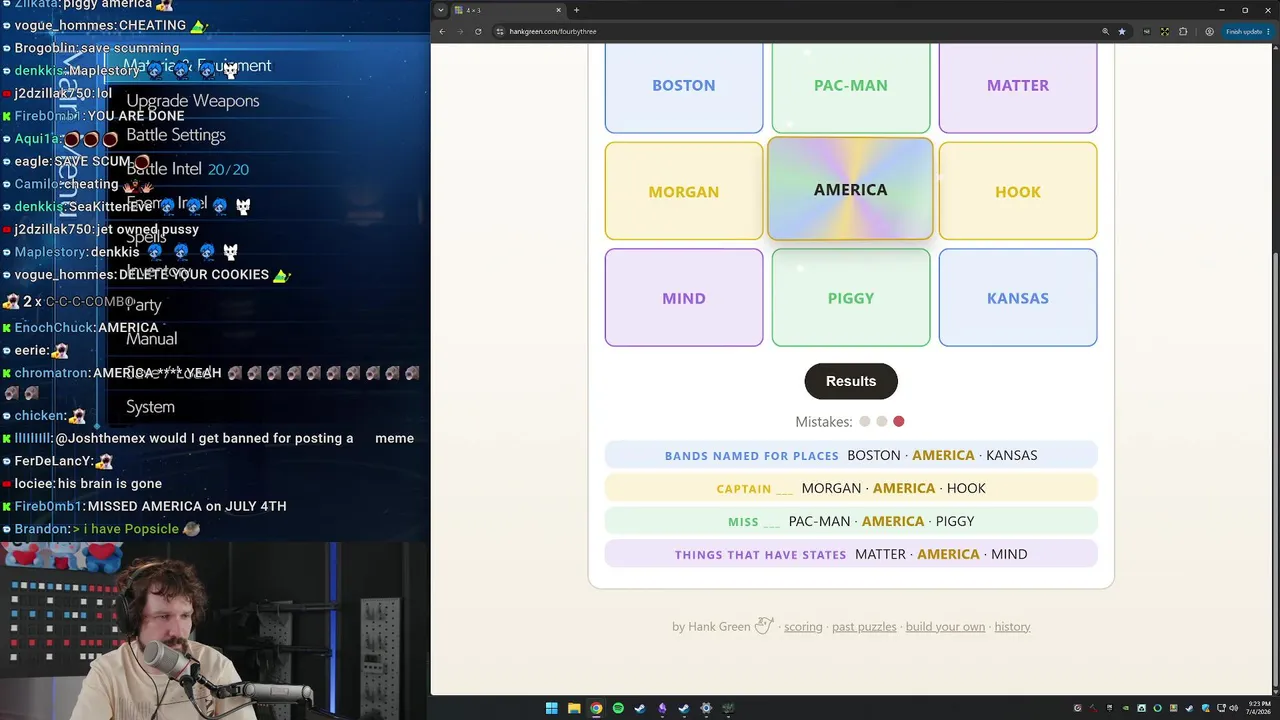Expand the tab search dropdown
This screenshot has width=1280, height=720.
(440, 10)
